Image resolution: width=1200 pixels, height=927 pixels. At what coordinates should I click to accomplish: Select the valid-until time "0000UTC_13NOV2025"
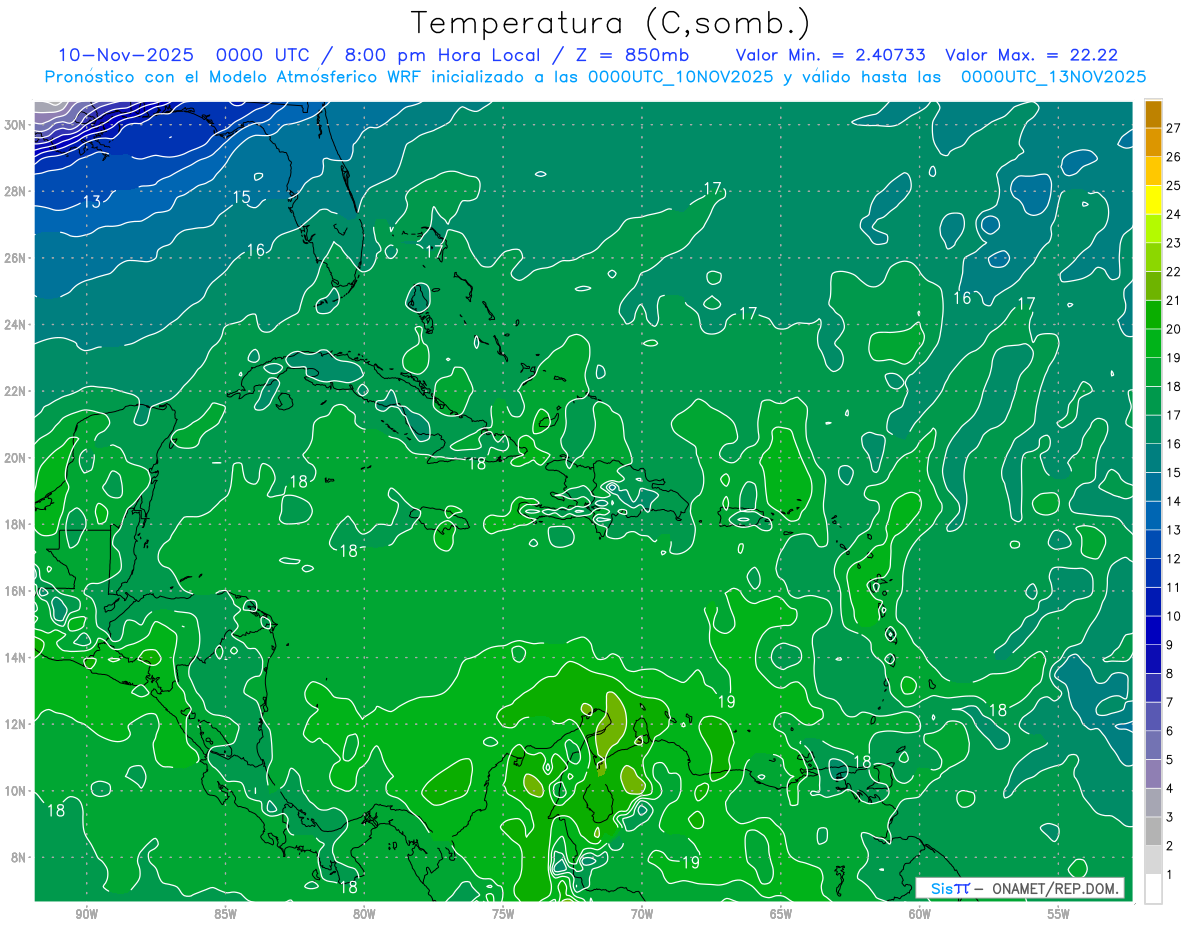(1053, 77)
